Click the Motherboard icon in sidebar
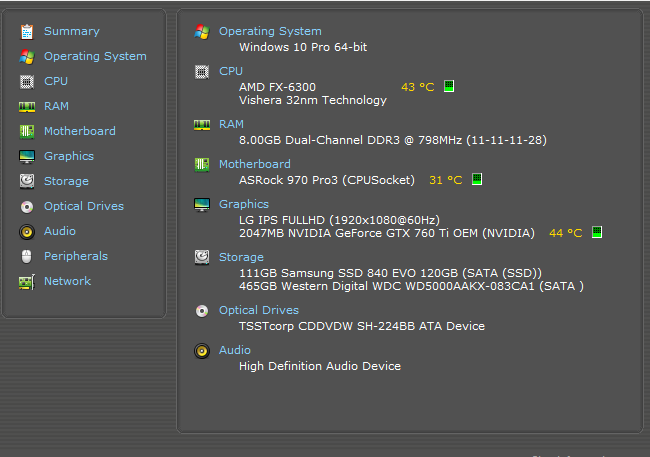 point(27,131)
